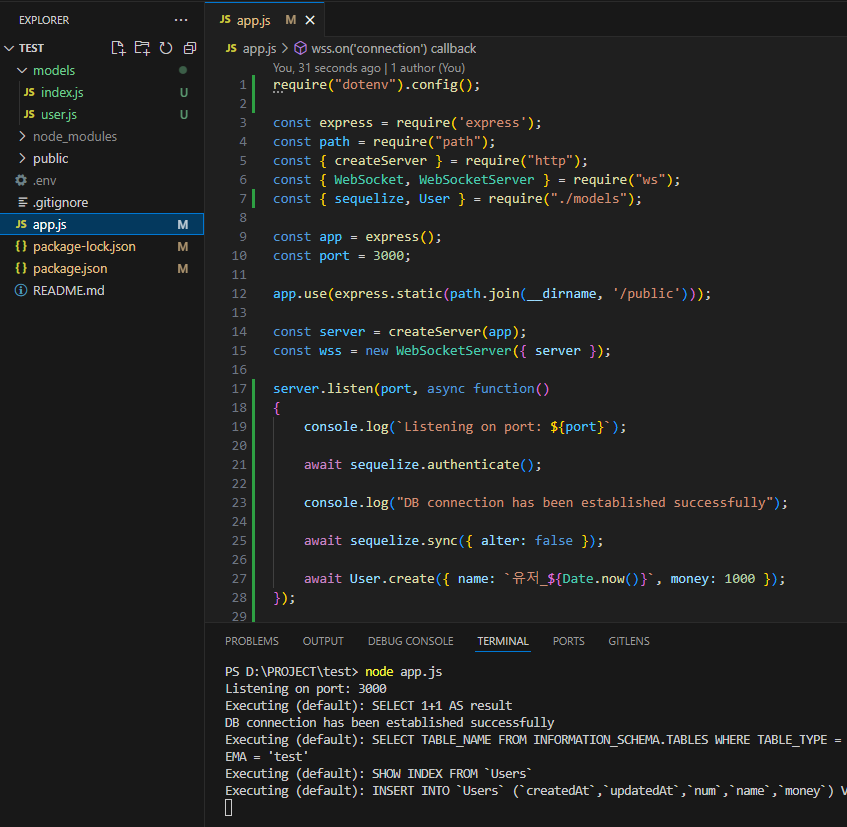Open the .env file
The width and height of the screenshot is (847, 827).
point(44,180)
